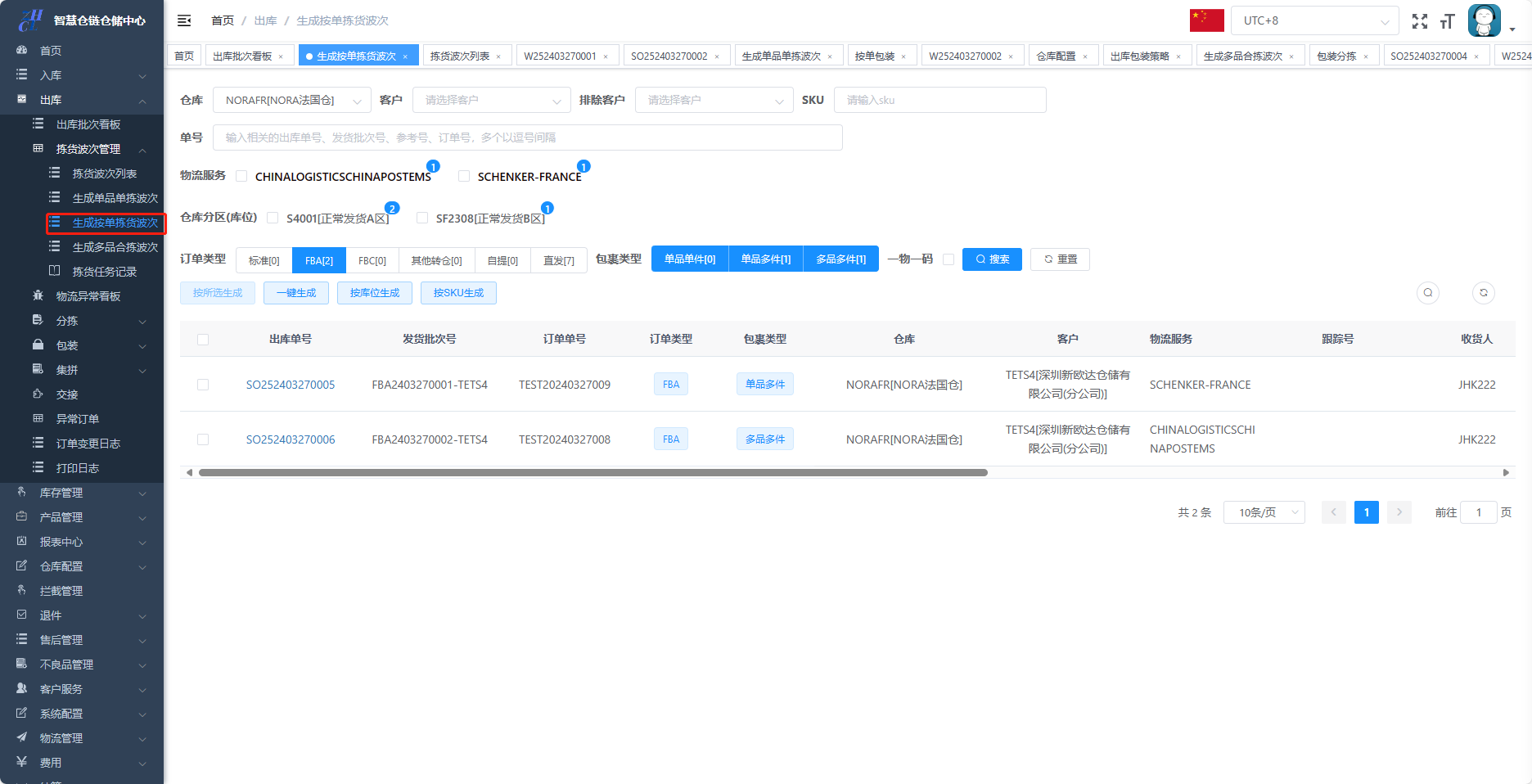Click the China flag language icon

[1206, 20]
